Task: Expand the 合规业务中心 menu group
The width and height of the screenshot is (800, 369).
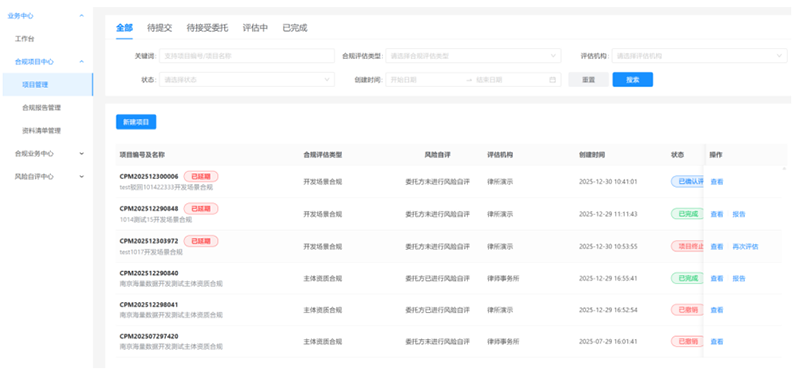Action: coord(82,153)
